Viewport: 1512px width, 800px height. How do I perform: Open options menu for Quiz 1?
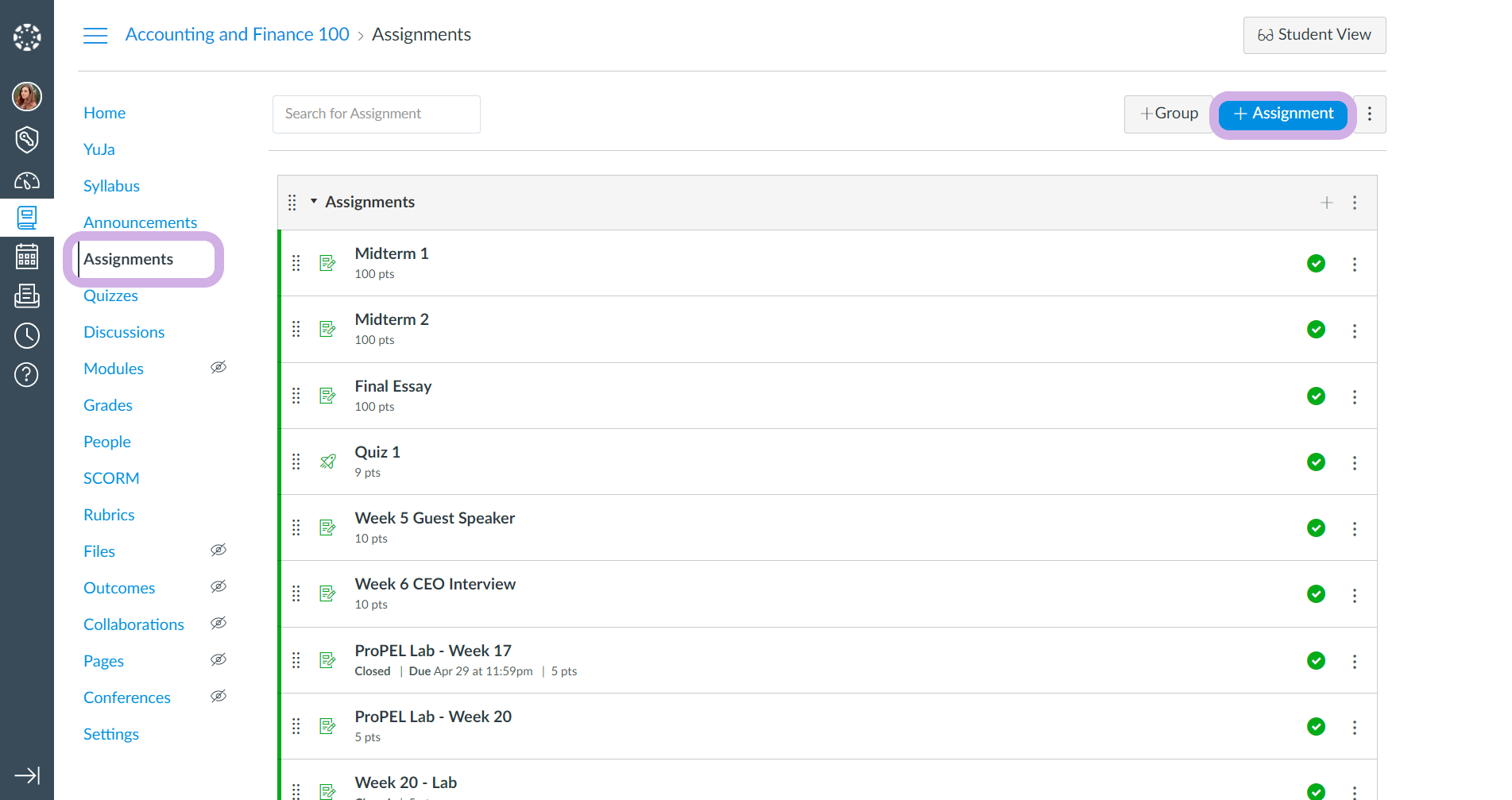pyautogui.click(x=1355, y=462)
